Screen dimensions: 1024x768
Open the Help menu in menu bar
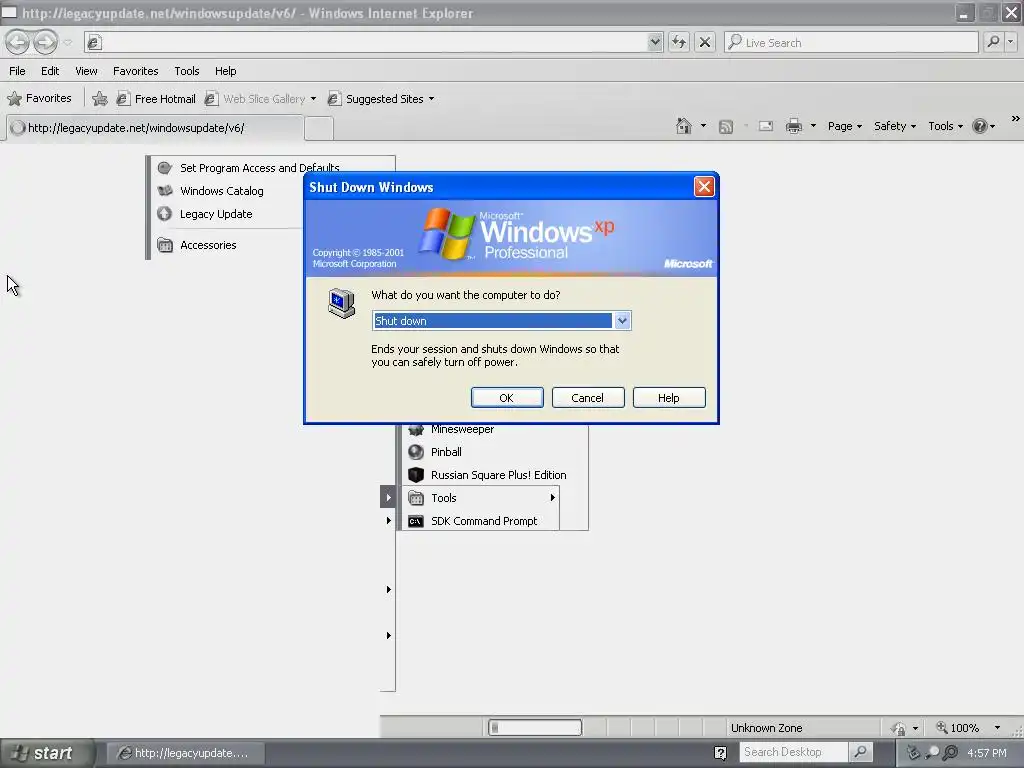(x=225, y=71)
